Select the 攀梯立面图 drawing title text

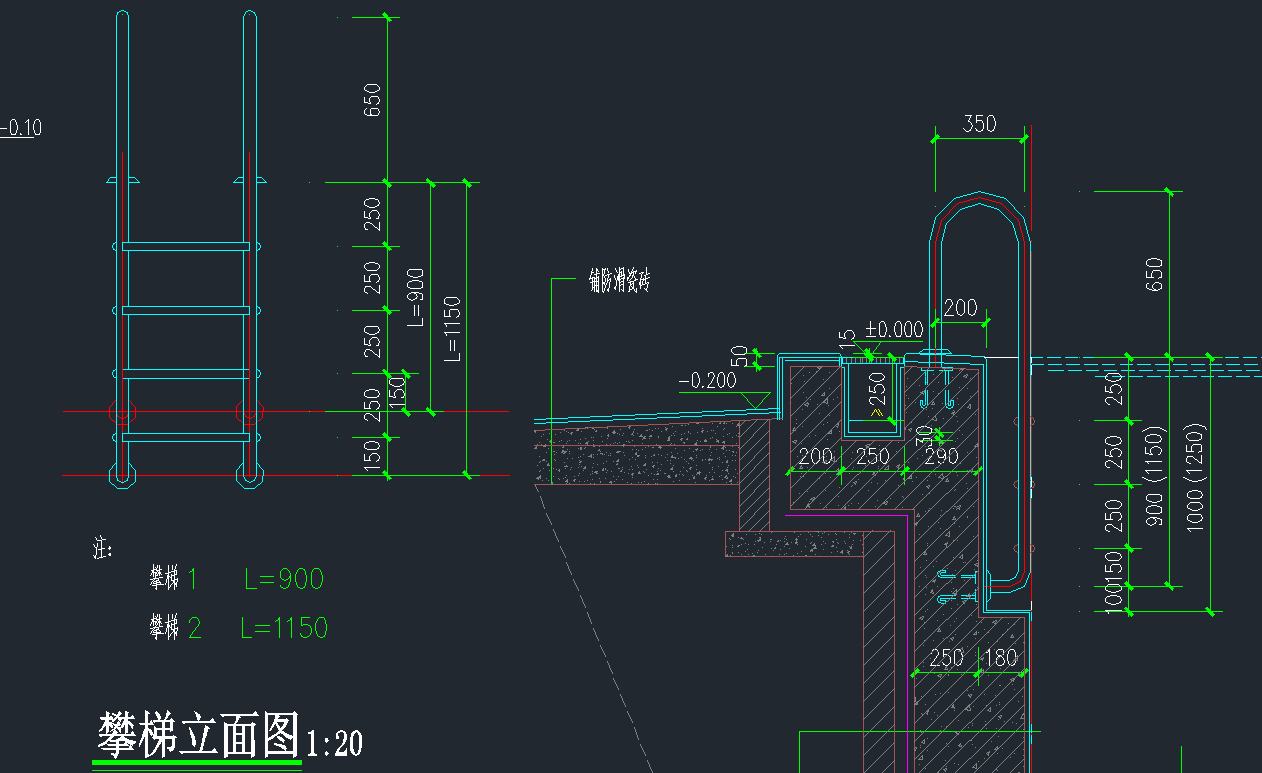(198, 735)
